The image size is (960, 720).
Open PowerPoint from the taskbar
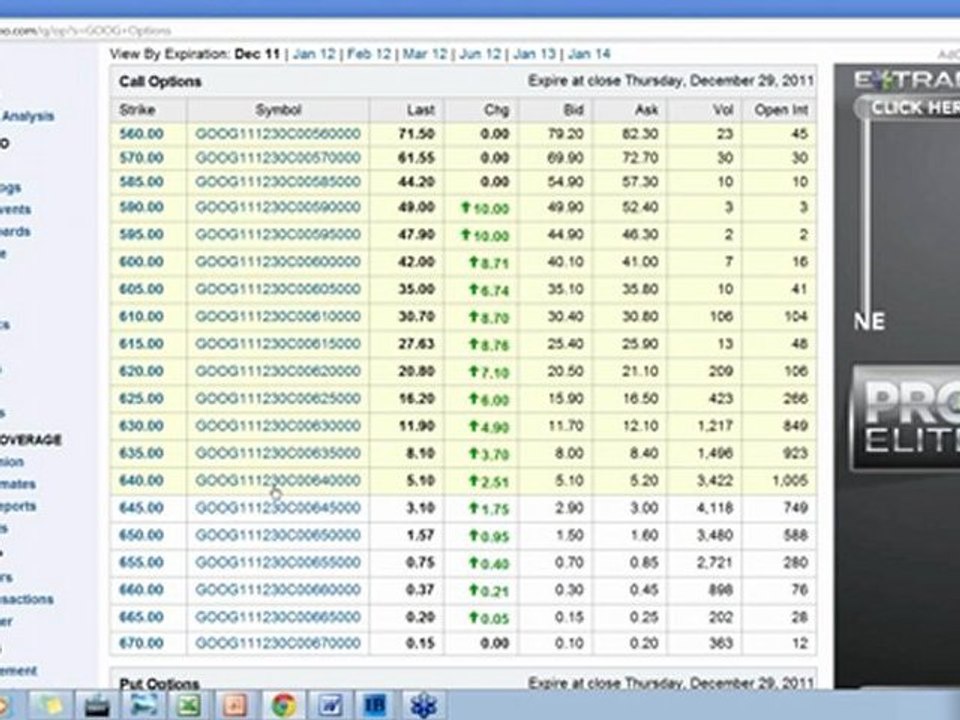point(234,705)
